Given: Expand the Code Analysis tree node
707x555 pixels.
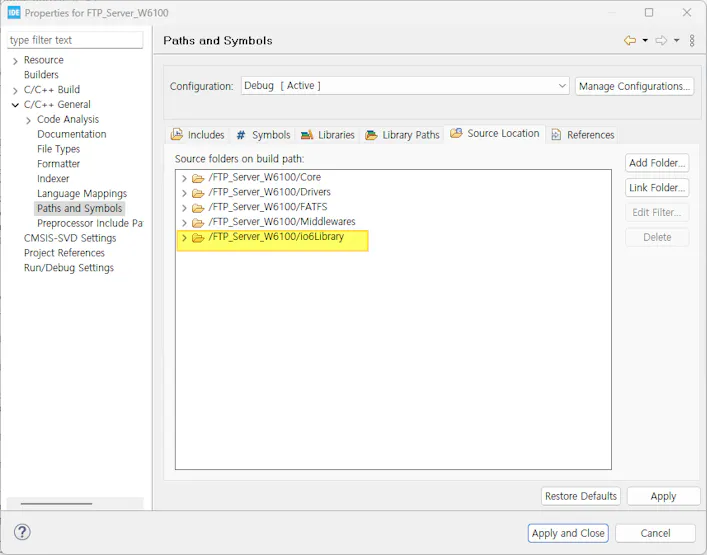Looking at the screenshot, I should (x=28, y=120).
